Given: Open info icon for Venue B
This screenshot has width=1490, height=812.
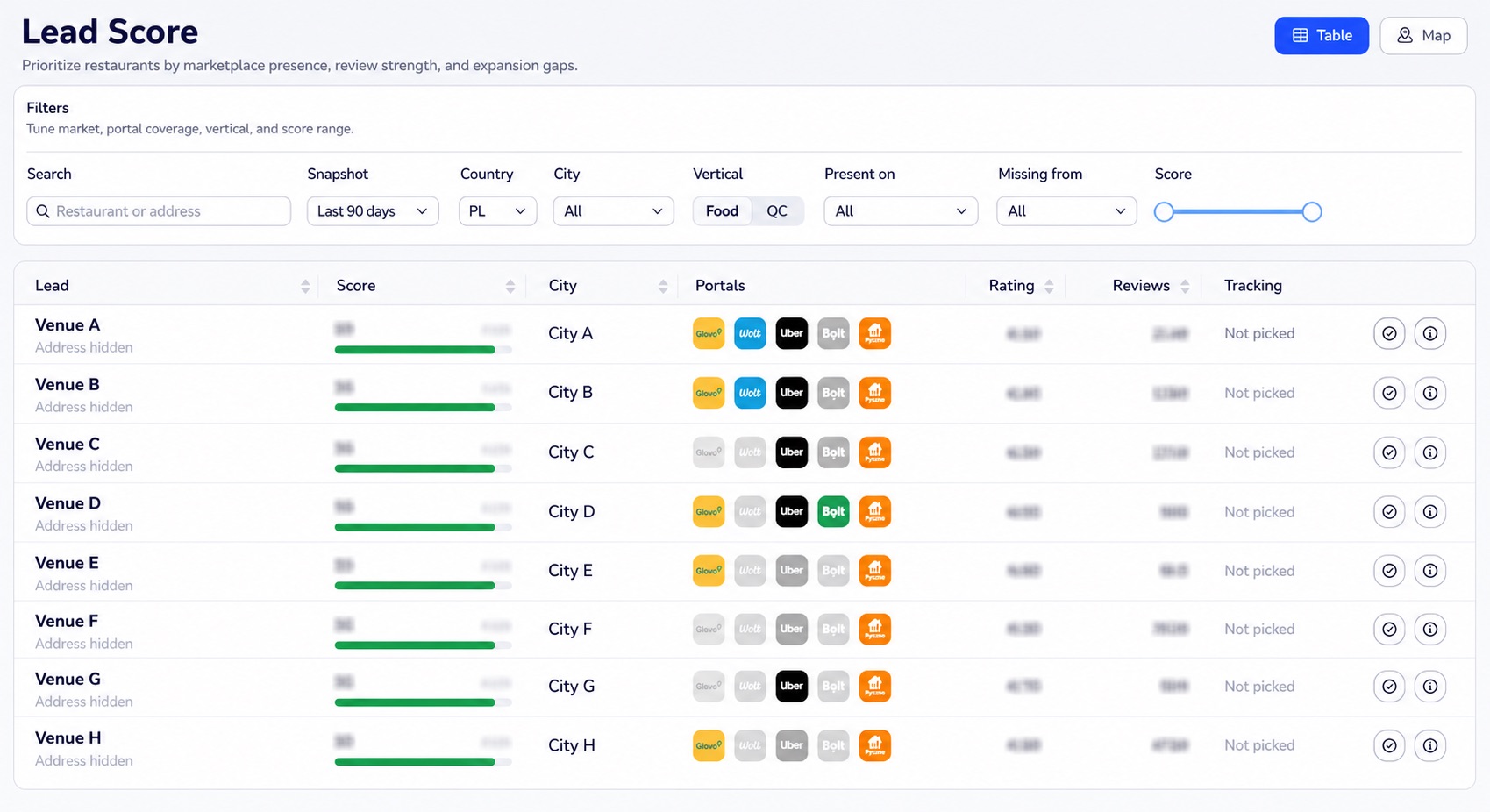Looking at the screenshot, I should coord(1430,393).
